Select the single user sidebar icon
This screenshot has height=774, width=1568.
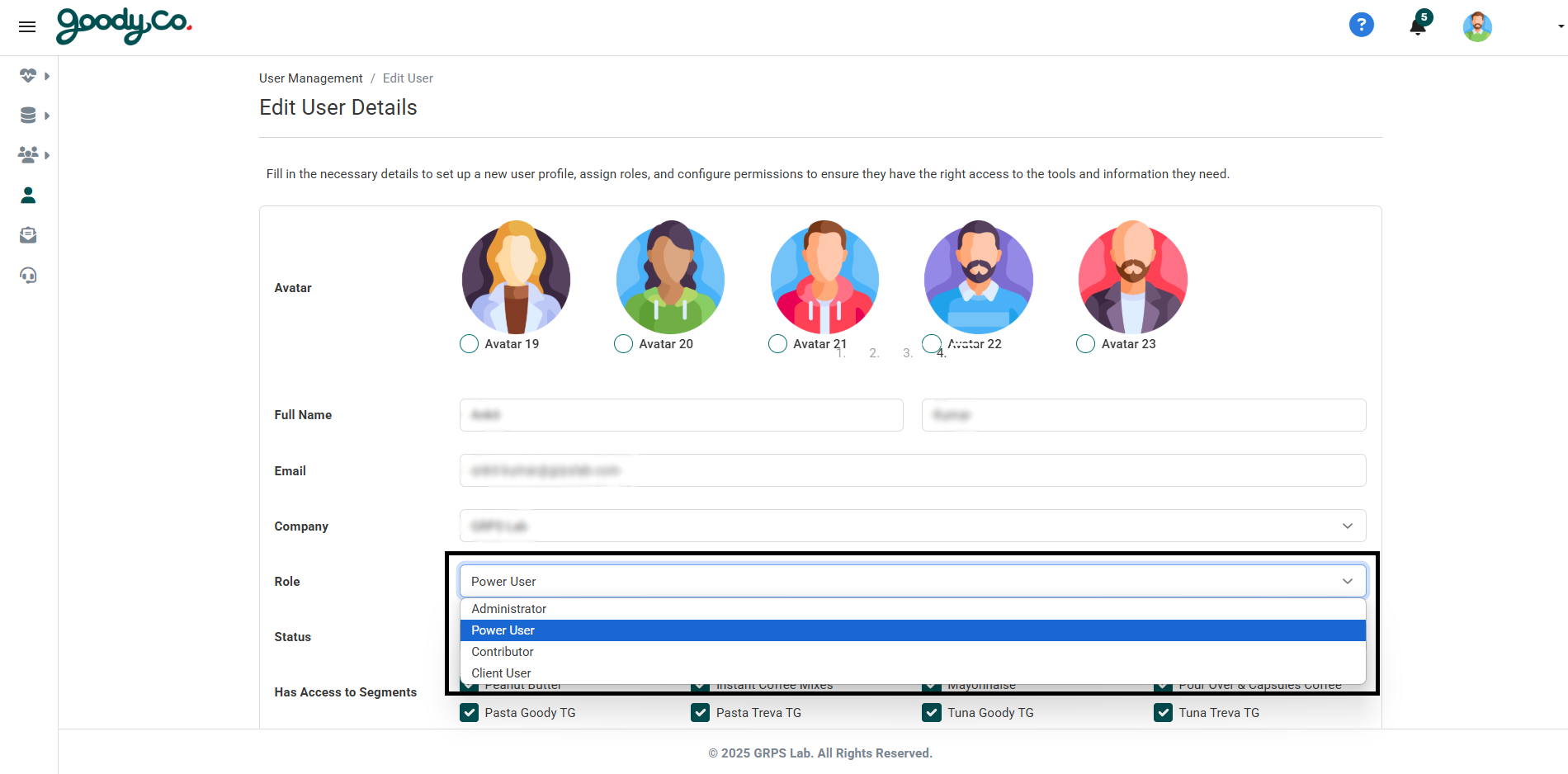pyautogui.click(x=28, y=196)
